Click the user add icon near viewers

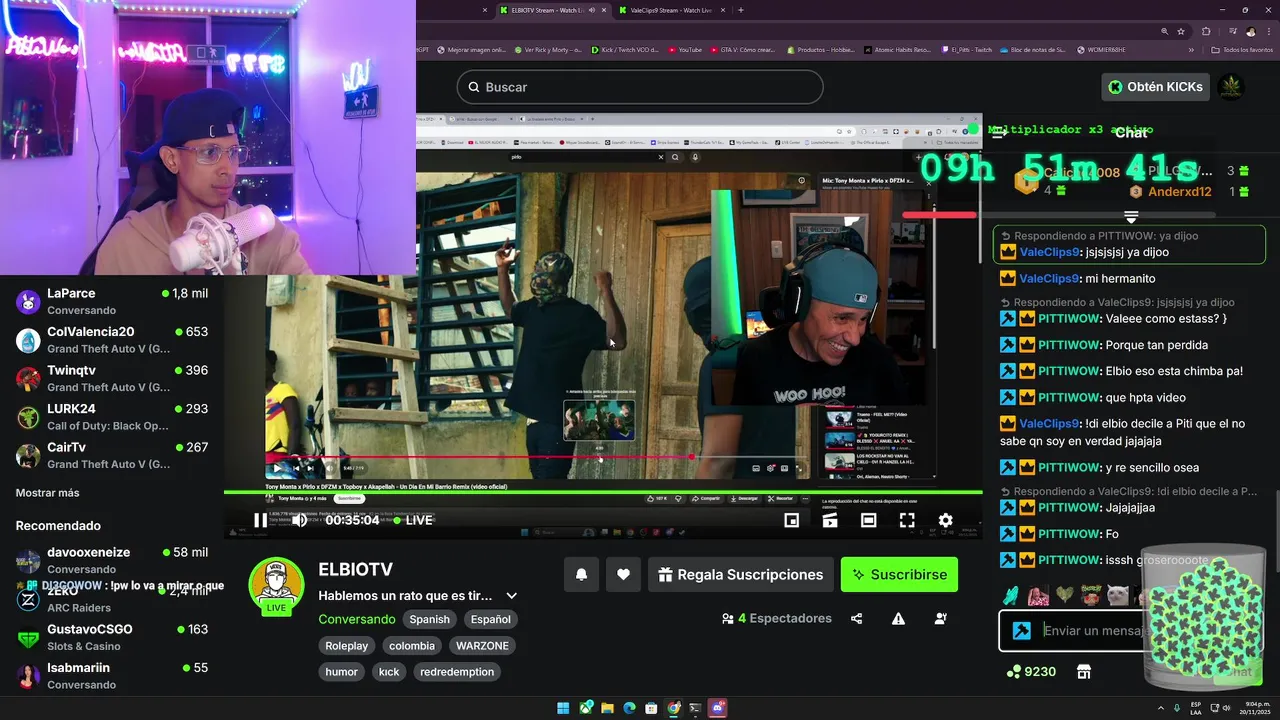point(940,619)
